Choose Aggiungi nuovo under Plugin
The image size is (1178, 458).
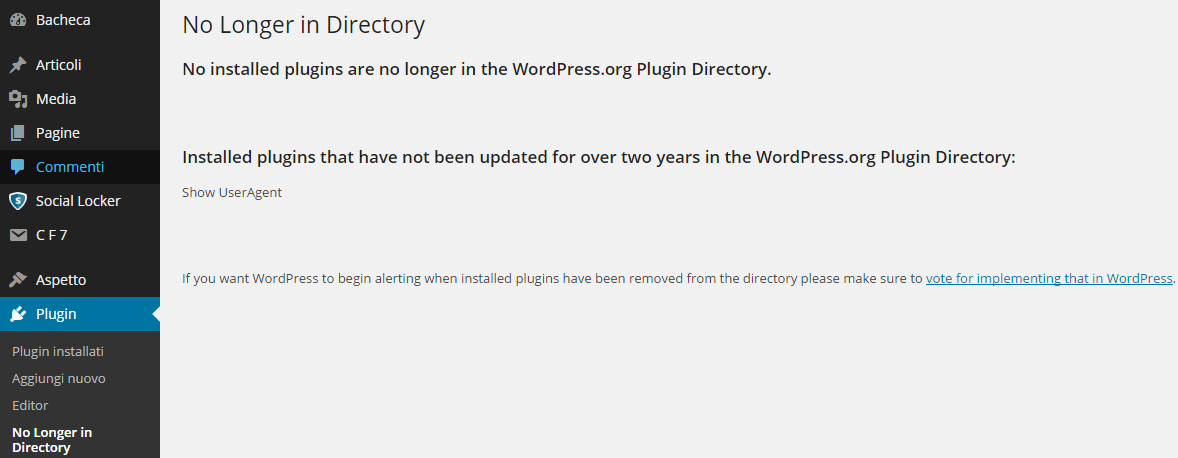coord(59,378)
